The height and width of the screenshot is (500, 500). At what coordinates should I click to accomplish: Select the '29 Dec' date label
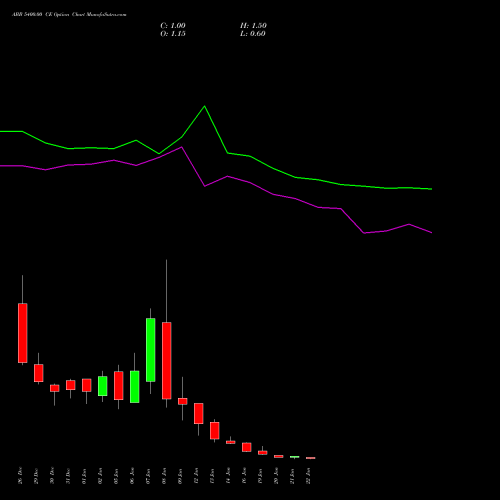[37, 476]
